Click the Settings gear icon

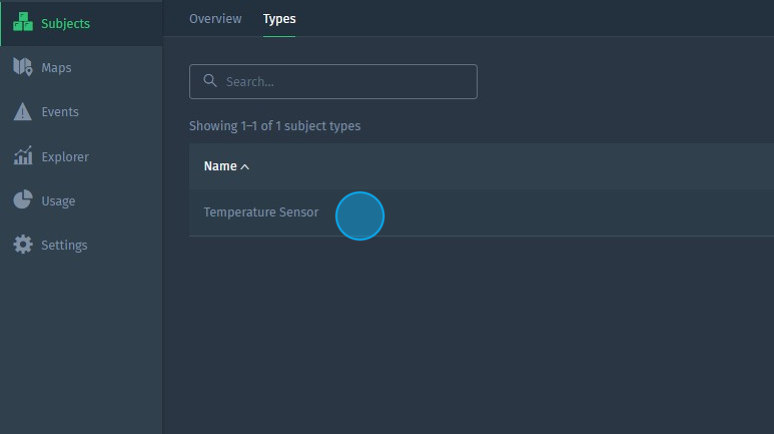click(23, 245)
